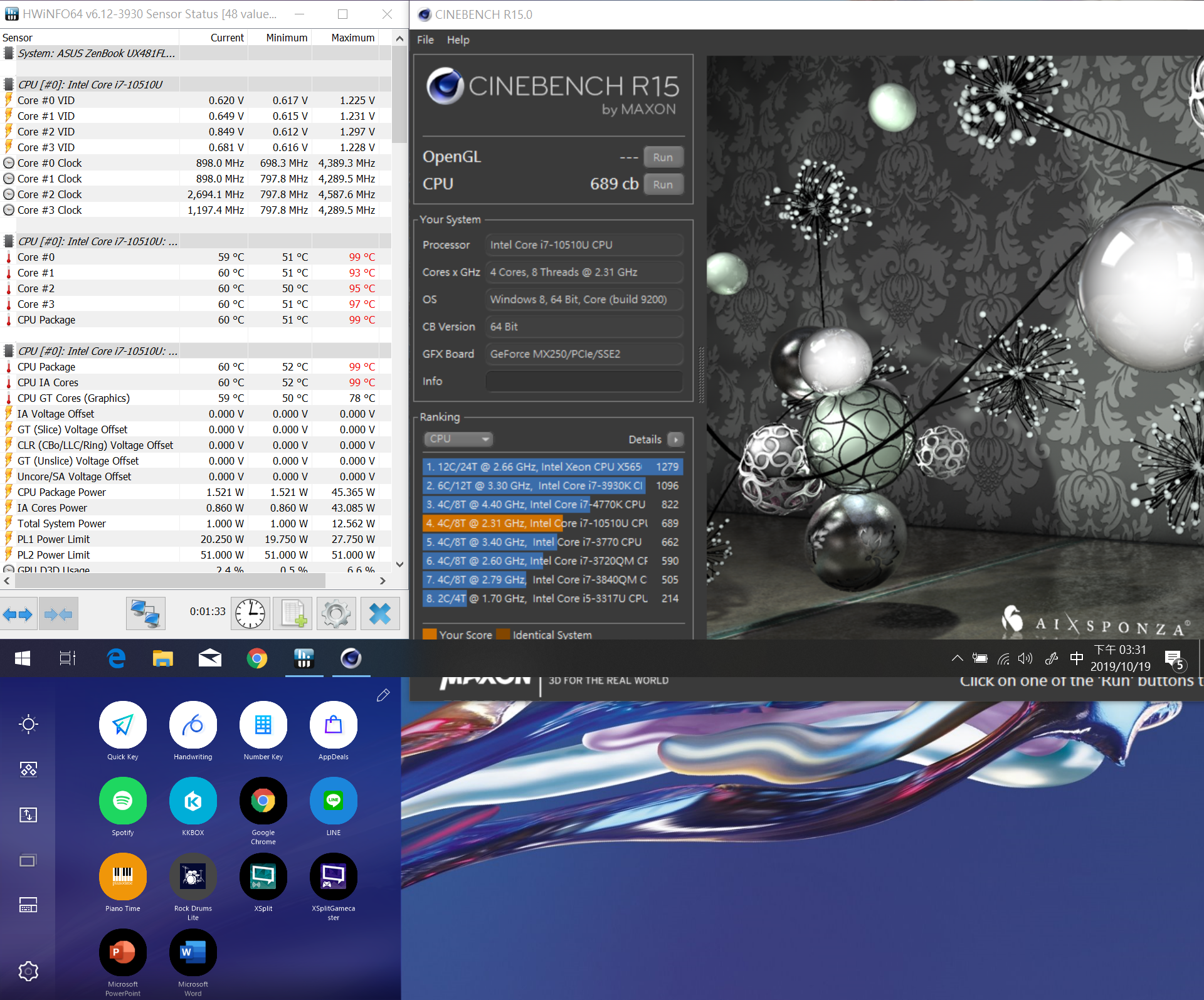
Task: Open AppDeals on ScreenPad
Action: point(334,725)
